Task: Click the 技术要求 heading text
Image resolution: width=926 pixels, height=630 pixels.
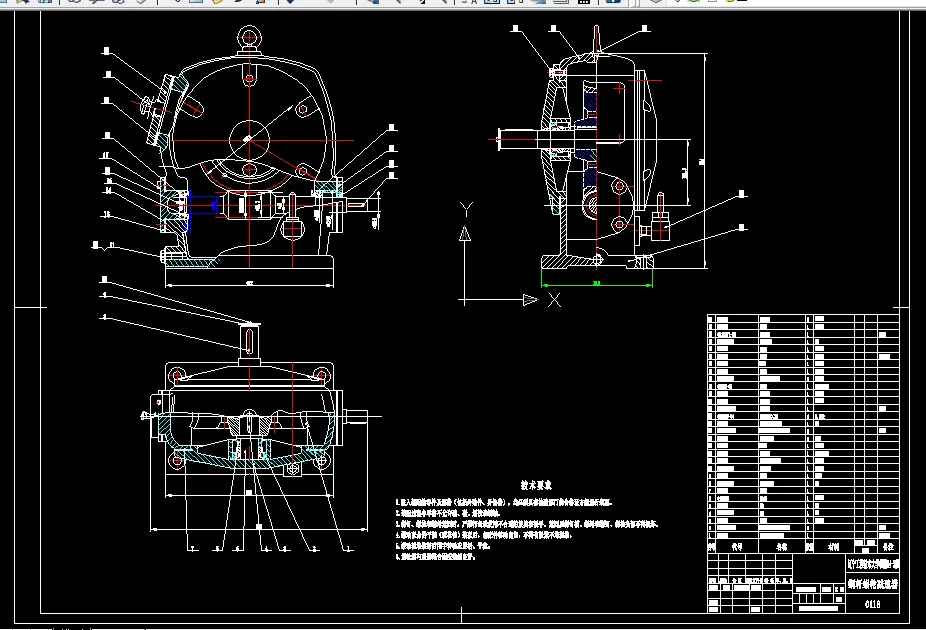Action: 536,485
